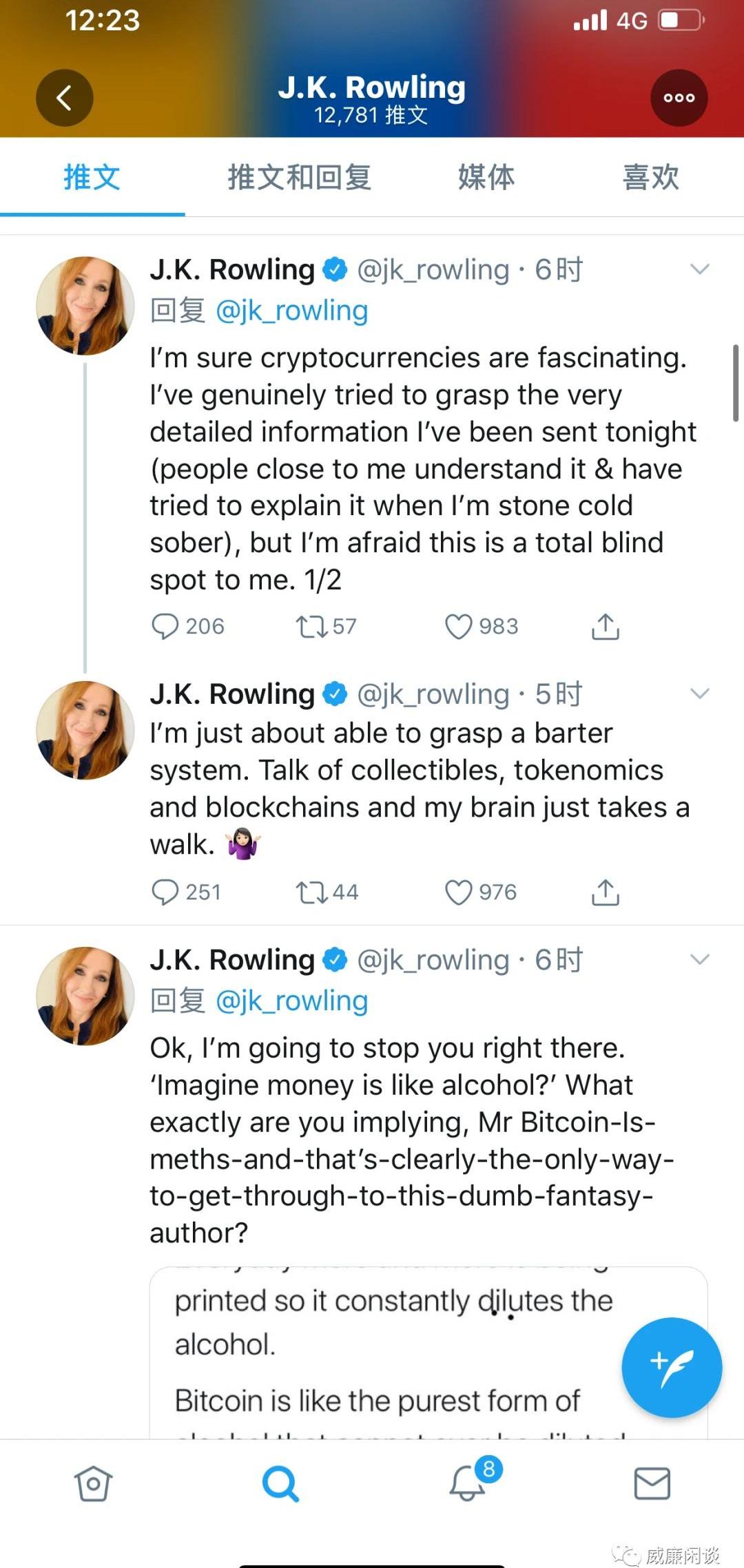Open the three-dot more options menu
Image resolution: width=744 pixels, height=1568 pixels.
point(679,98)
